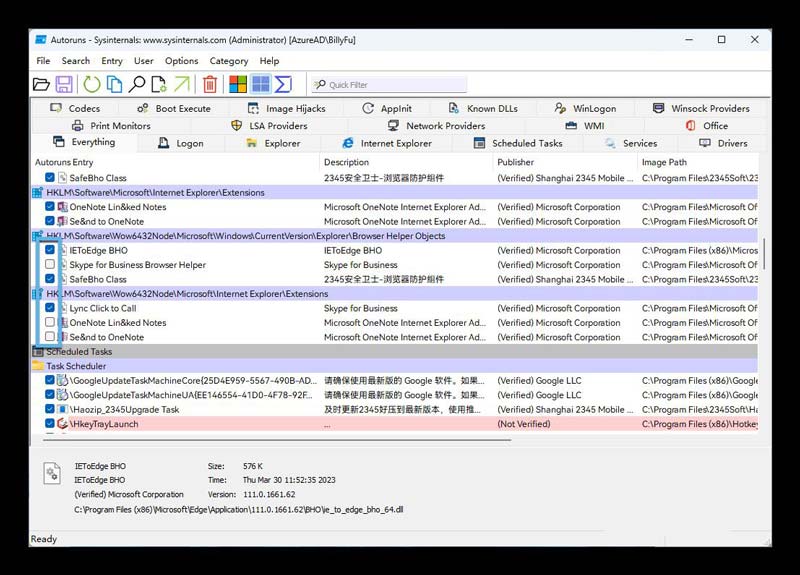The width and height of the screenshot is (800, 575).
Task: Switch to the Codecs tab
Action: (75, 108)
